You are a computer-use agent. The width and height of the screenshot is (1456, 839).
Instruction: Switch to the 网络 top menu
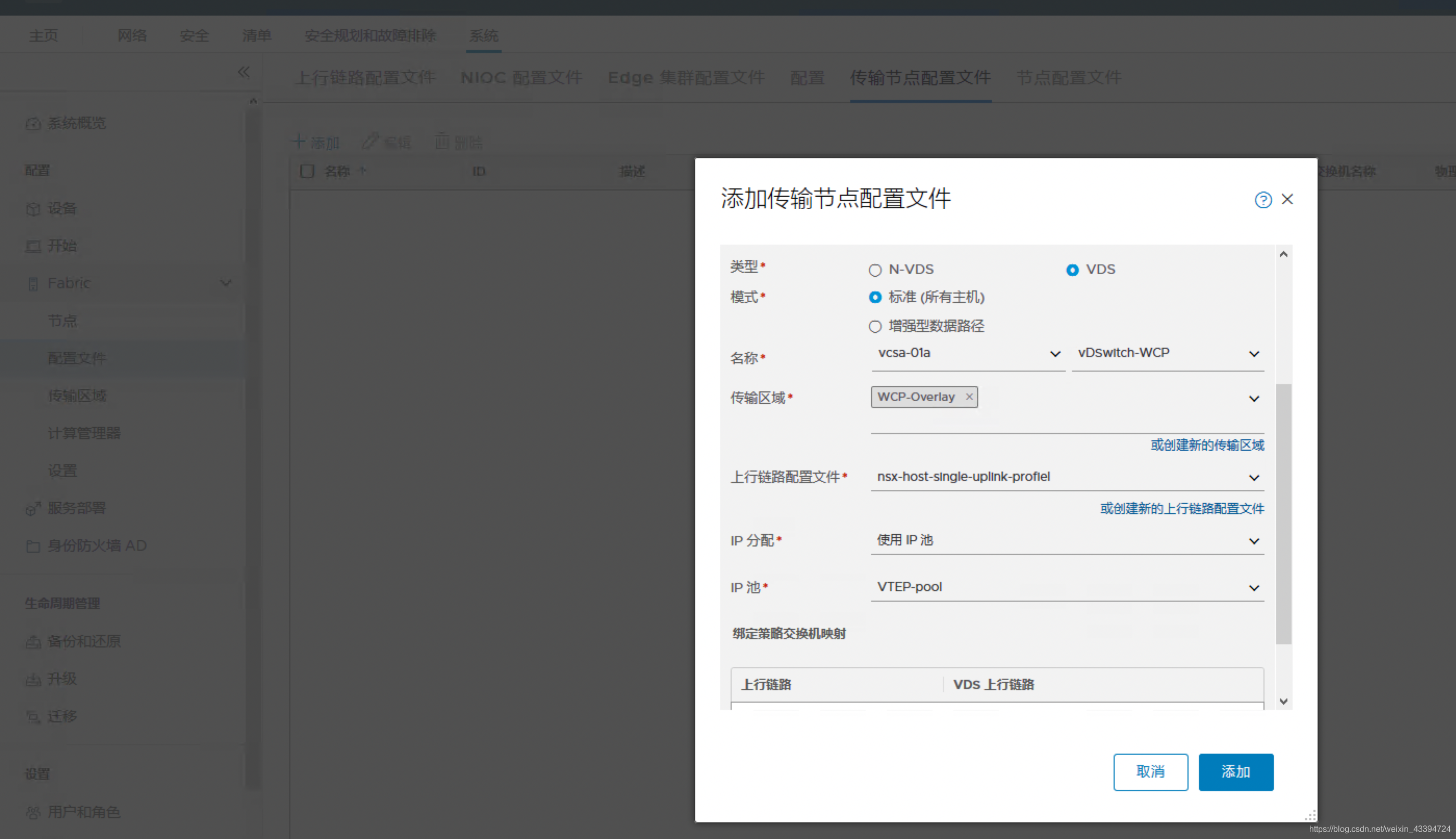pos(132,36)
